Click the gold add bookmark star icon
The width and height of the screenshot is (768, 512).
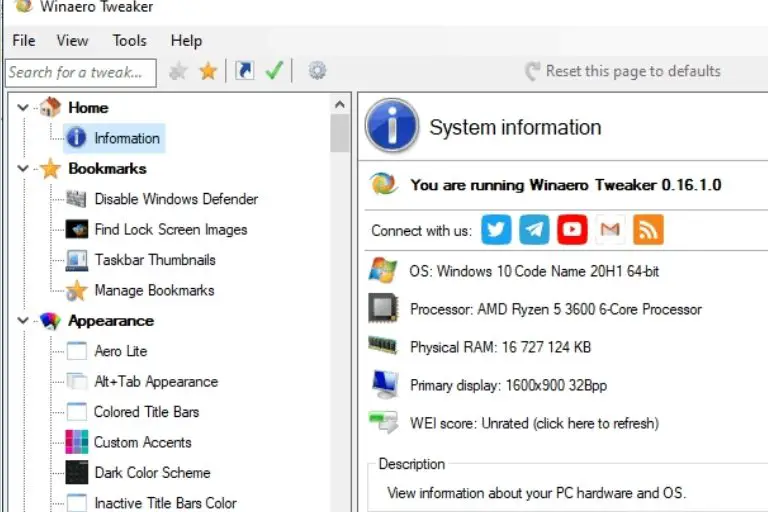pyautogui.click(x=208, y=72)
